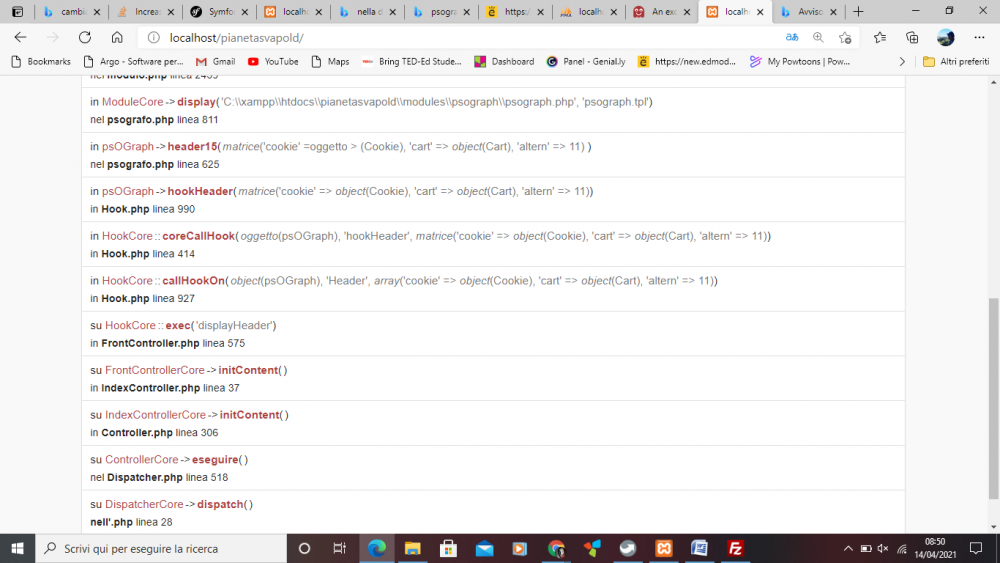1000x563 pixels.
Task: Open the Altri preferiti folder
Action: pyautogui.click(x=956, y=62)
